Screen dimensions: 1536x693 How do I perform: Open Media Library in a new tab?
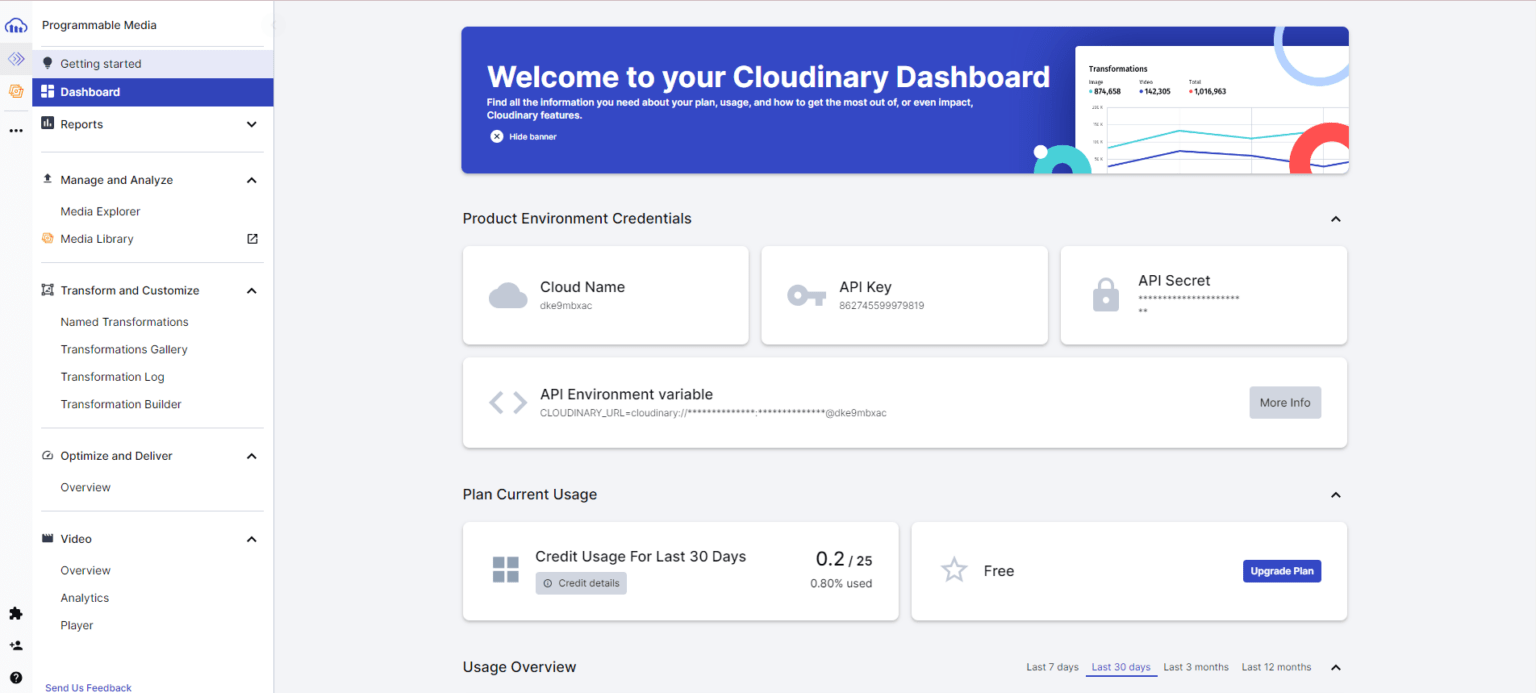coord(252,239)
